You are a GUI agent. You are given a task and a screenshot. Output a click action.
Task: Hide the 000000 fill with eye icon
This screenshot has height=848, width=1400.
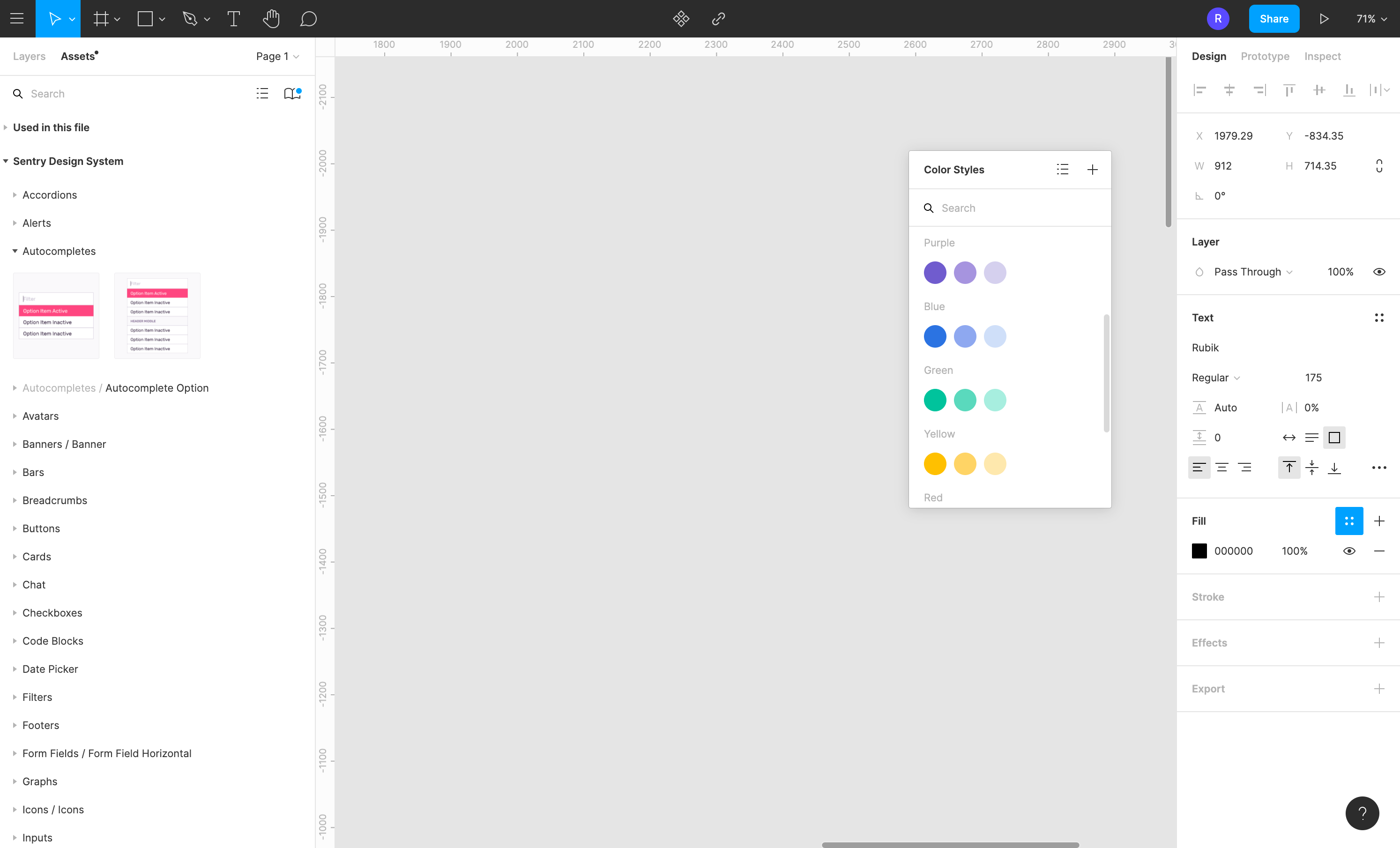pos(1349,551)
